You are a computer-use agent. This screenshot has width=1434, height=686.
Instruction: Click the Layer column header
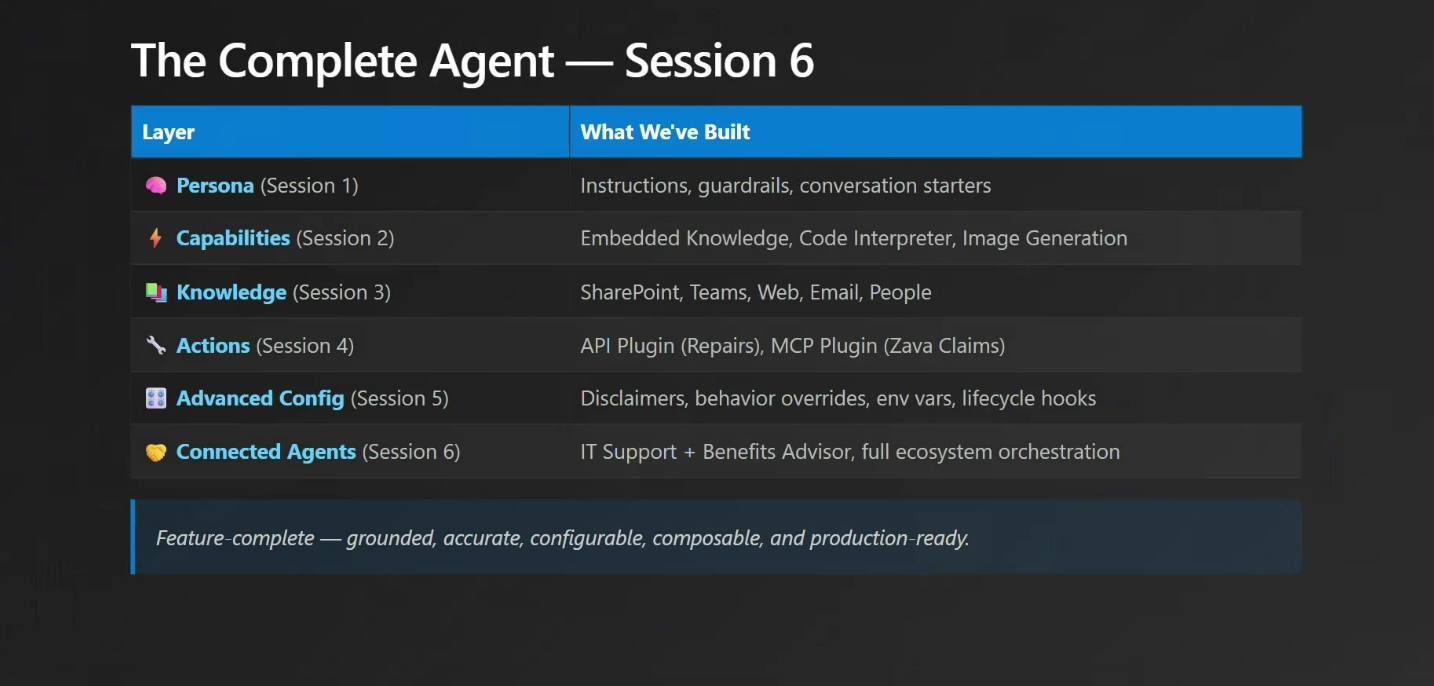(169, 132)
